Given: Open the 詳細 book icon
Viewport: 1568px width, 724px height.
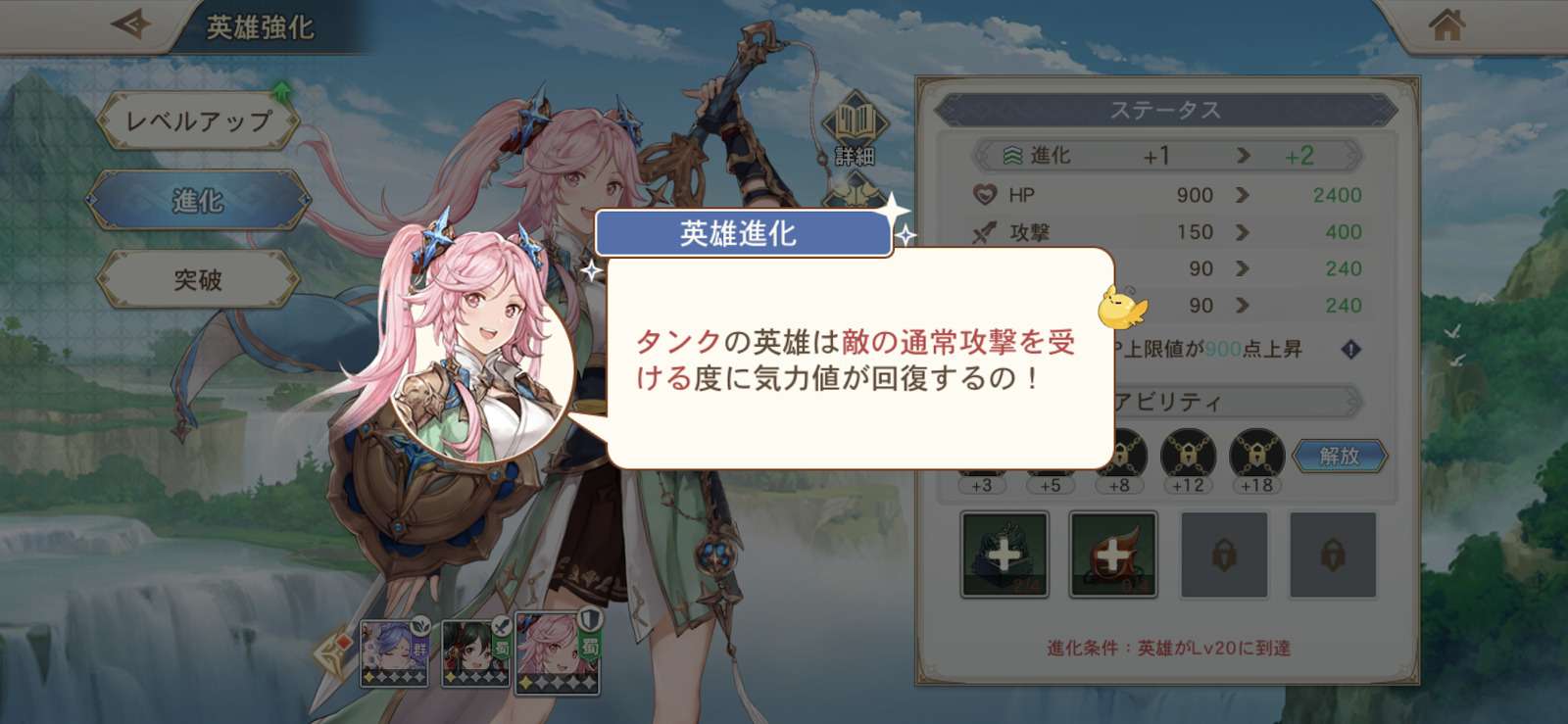Looking at the screenshot, I should coord(855,127).
